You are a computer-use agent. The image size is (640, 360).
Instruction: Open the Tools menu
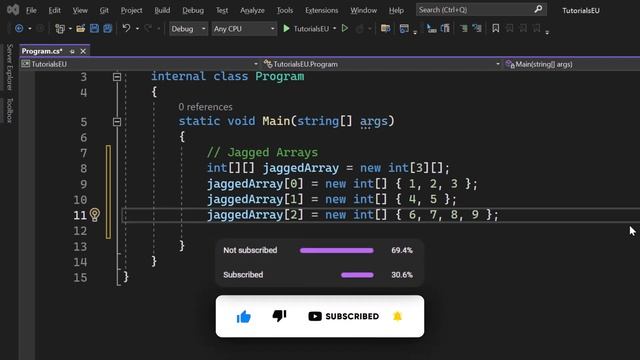point(284,10)
